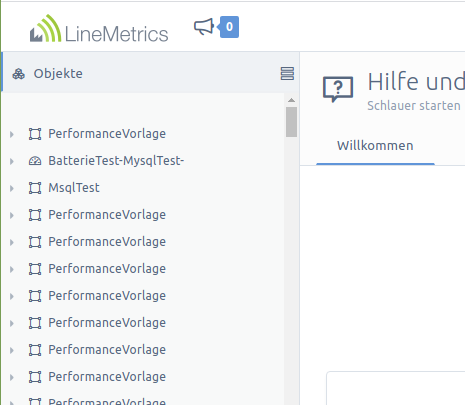
Task: Click the first PerformanceVorlage's frame icon
Action: (35, 134)
